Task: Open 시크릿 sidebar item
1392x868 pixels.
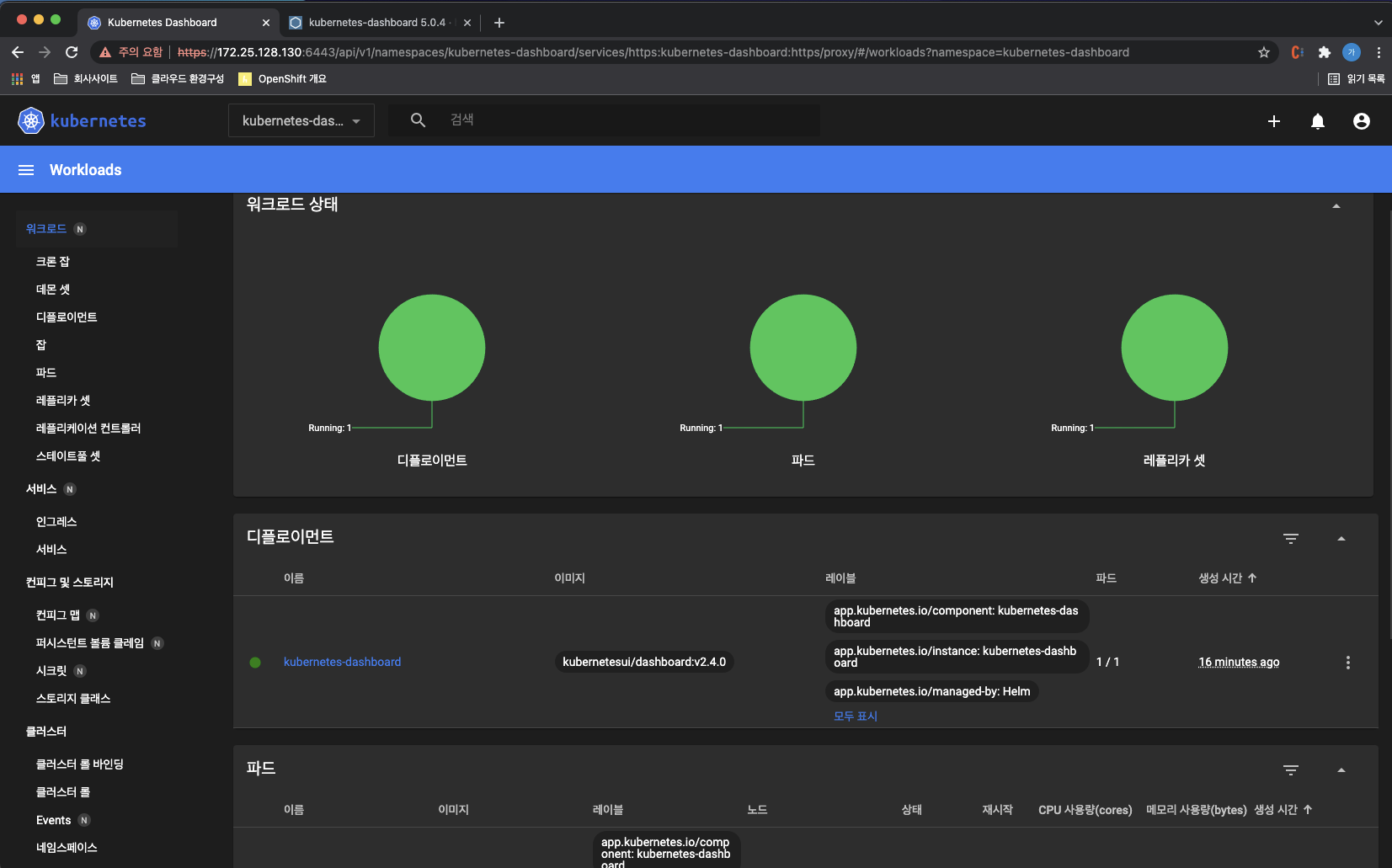Action: (x=51, y=671)
